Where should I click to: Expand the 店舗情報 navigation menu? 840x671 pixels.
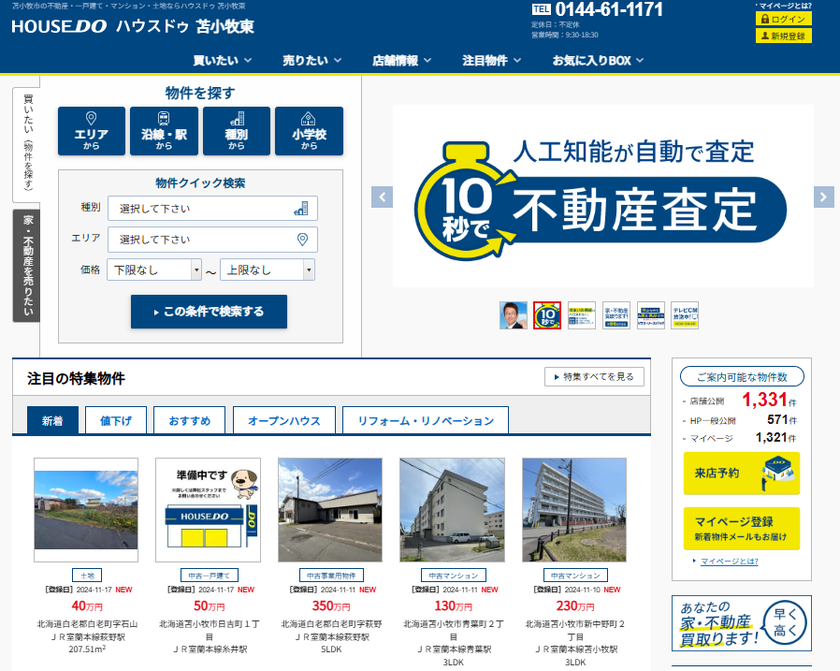coord(402,60)
